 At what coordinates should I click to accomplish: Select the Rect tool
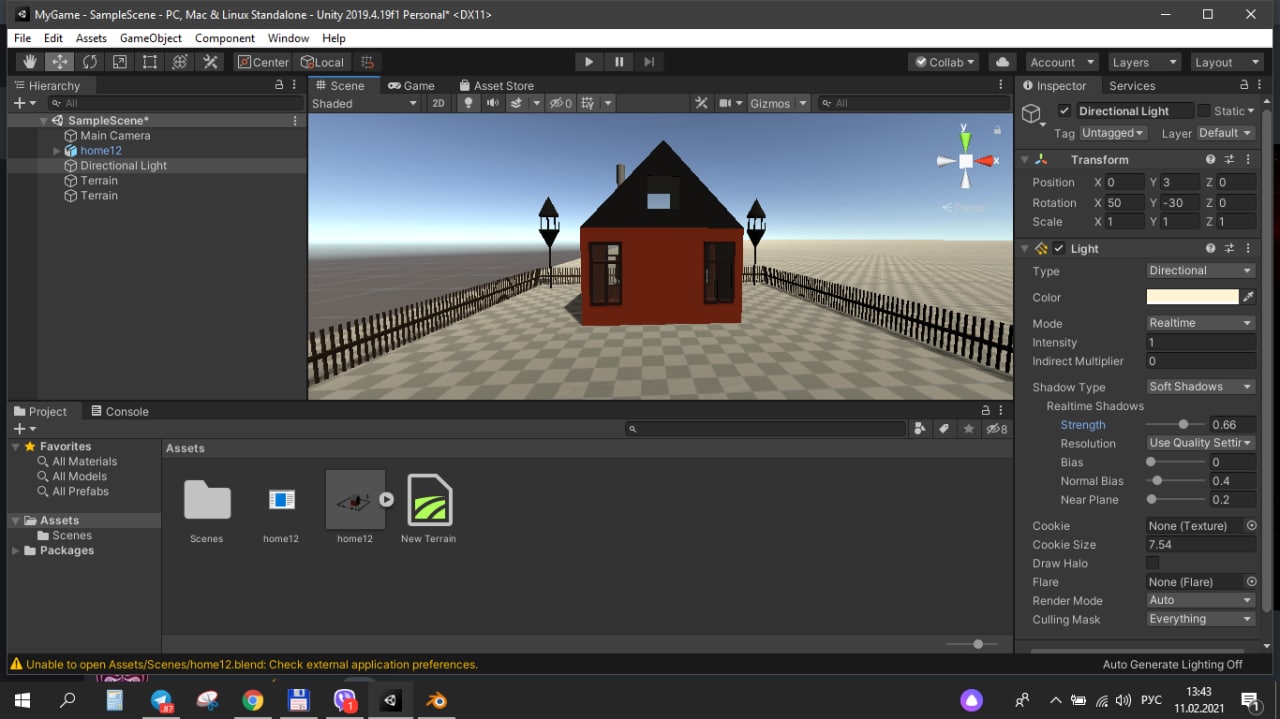pyautogui.click(x=150, y=62)
